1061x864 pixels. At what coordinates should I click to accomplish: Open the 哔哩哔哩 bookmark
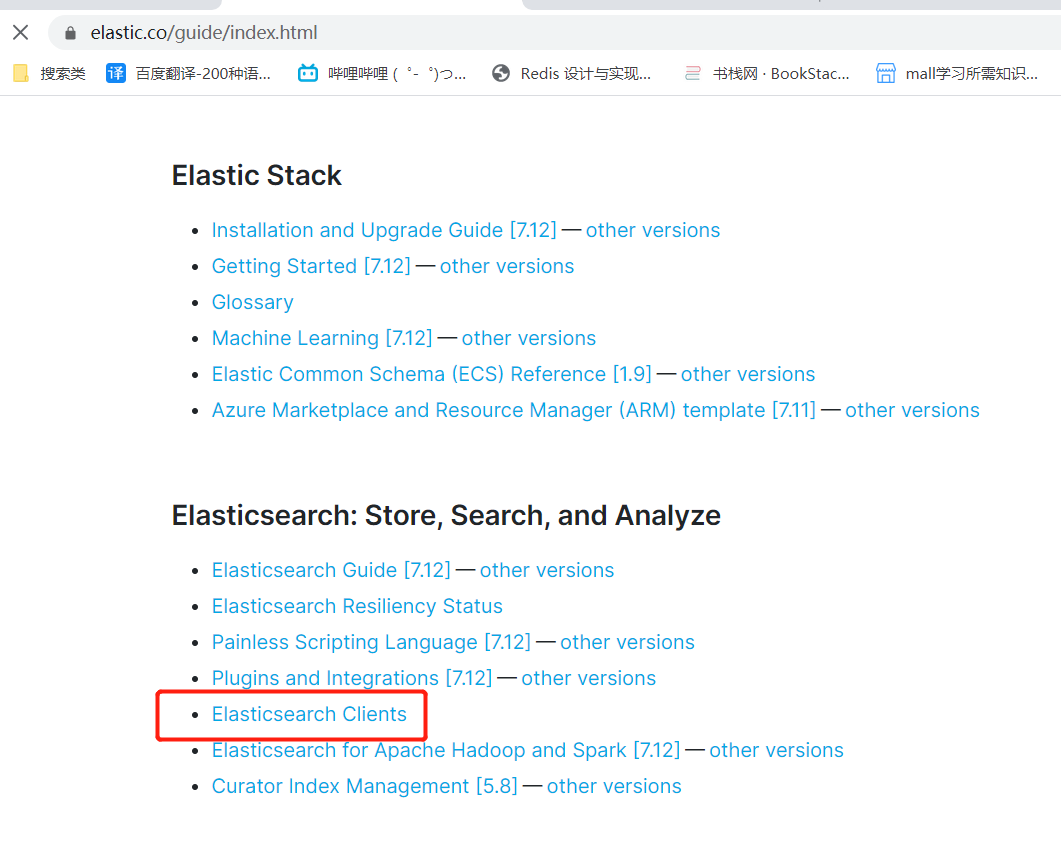(382, 73)
